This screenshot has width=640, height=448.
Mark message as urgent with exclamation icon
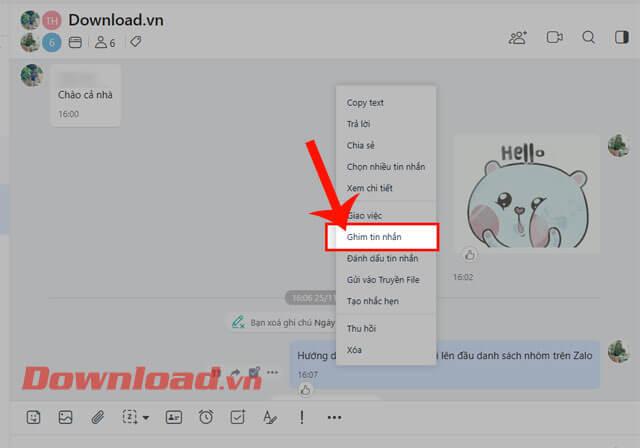[x=302, y=417]
